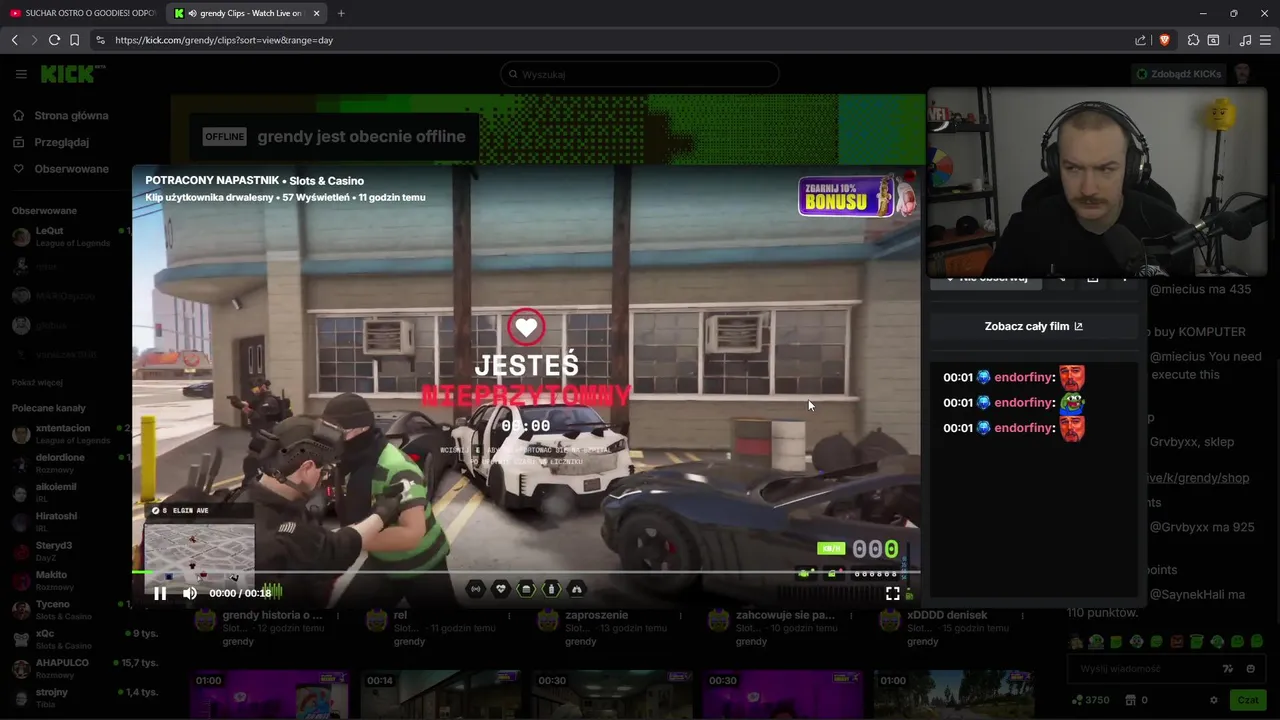Open browser extensions puzzle icon

[1193, 40]
